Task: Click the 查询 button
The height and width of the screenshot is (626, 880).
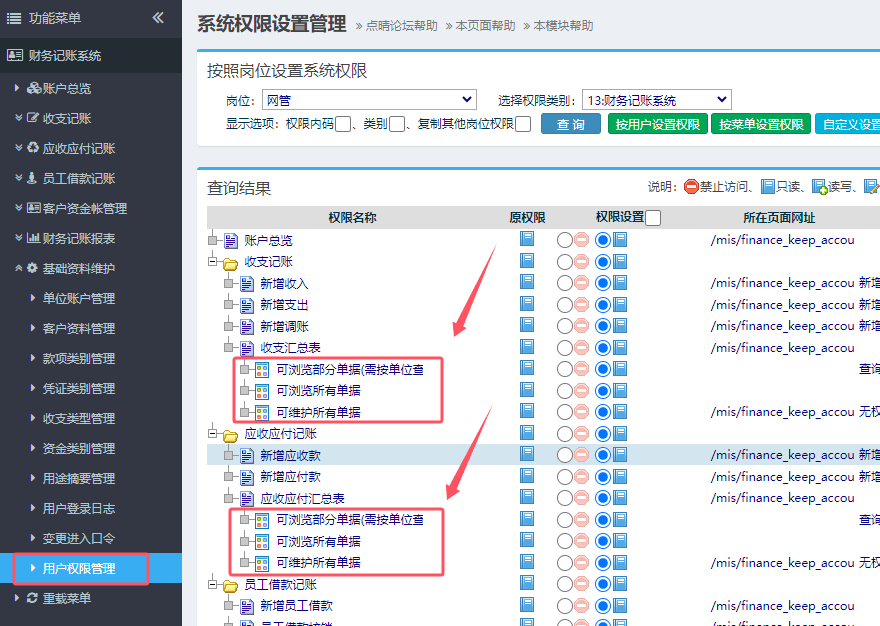Action: coord(571,125)
